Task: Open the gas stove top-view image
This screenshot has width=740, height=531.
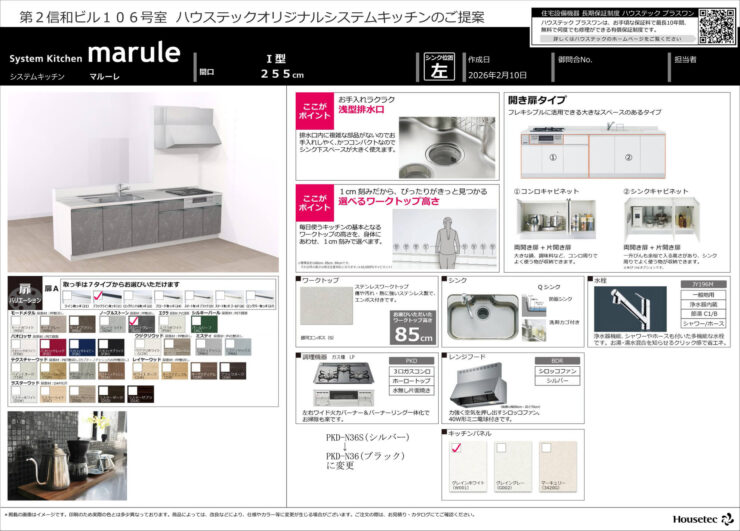Action: coord(344,372)
